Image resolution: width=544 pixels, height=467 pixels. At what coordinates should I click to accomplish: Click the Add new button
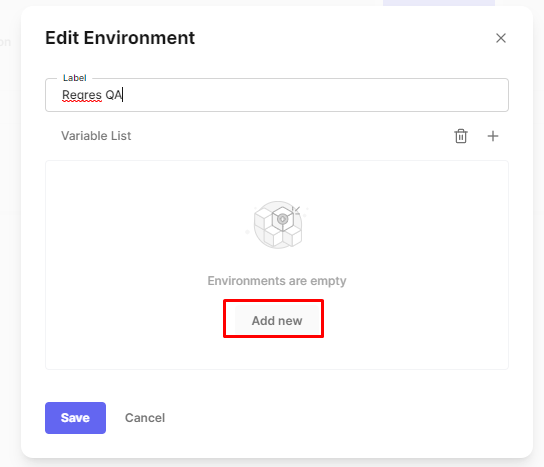coord(277,321)
